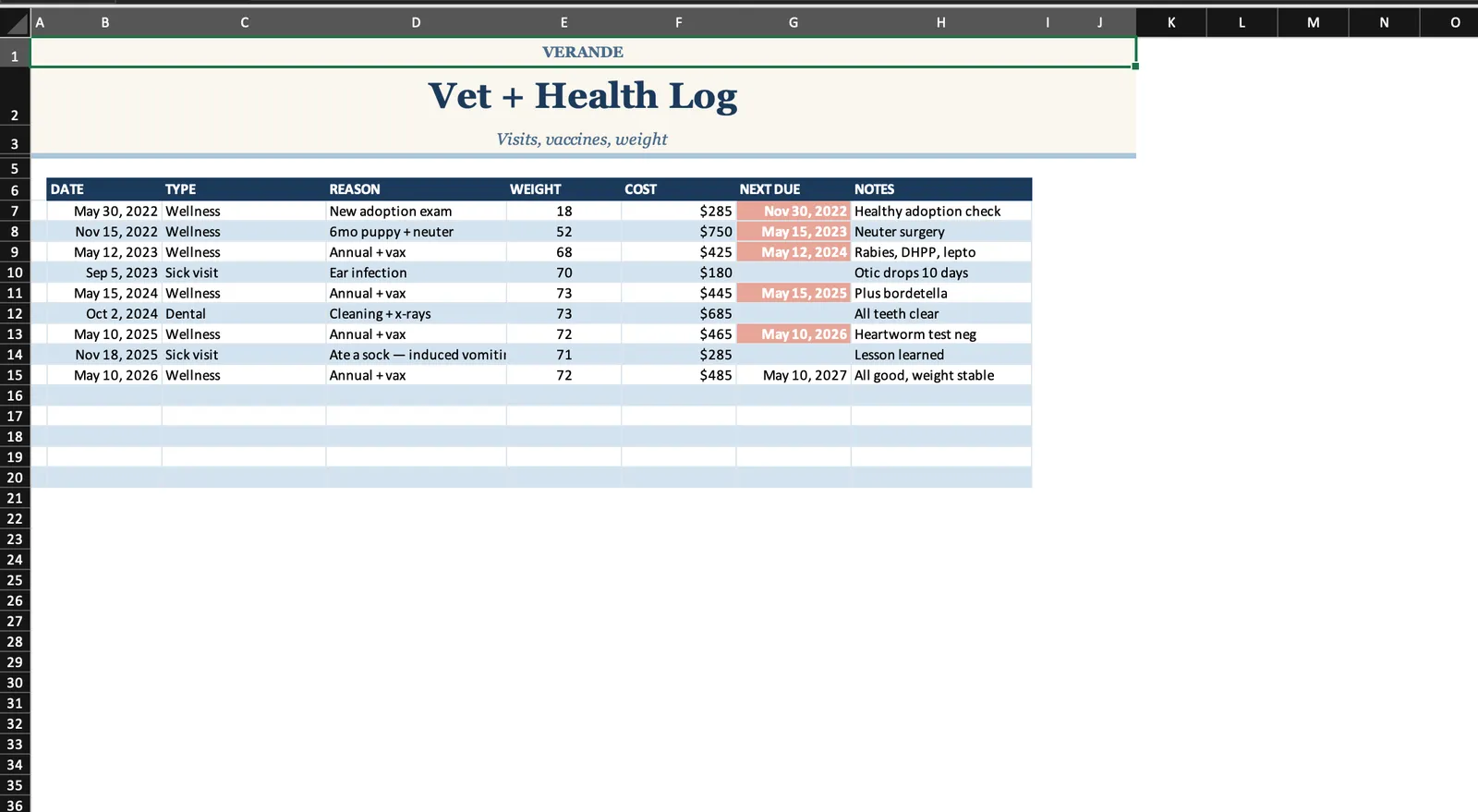Select the 'Plus bordetella' note
1478x812 pixels.
(x=941, y=294)
